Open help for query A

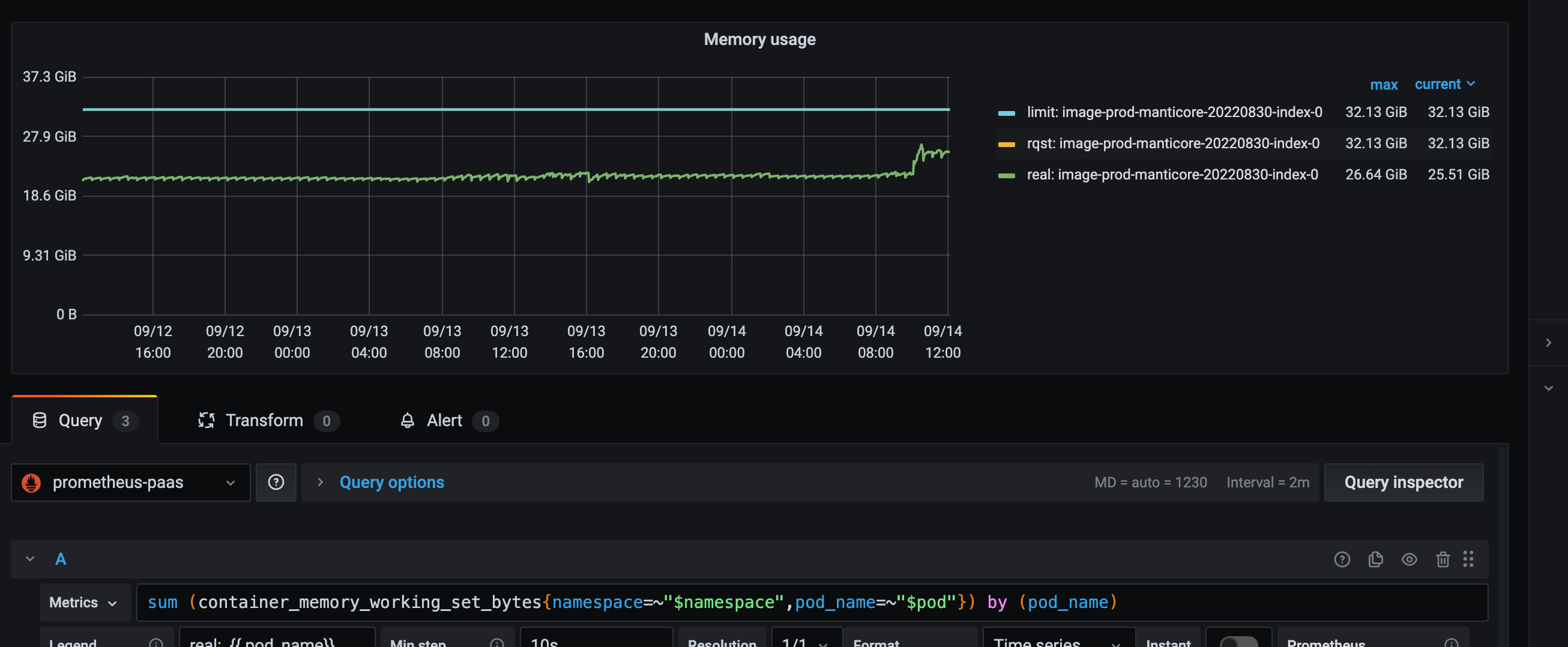pyautogui.click(x=1342, y=559)
